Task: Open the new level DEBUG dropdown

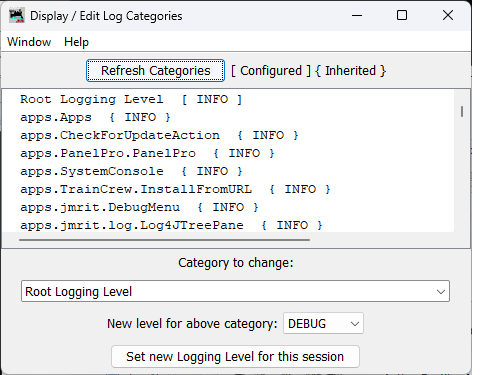Action: [x=323, y=323]
